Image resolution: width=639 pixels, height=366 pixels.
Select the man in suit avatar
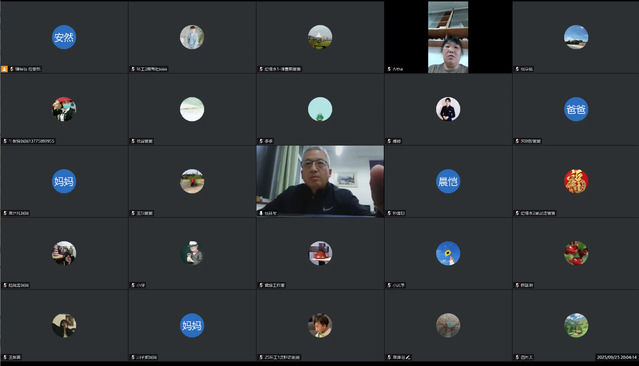(x=448, y=109)
